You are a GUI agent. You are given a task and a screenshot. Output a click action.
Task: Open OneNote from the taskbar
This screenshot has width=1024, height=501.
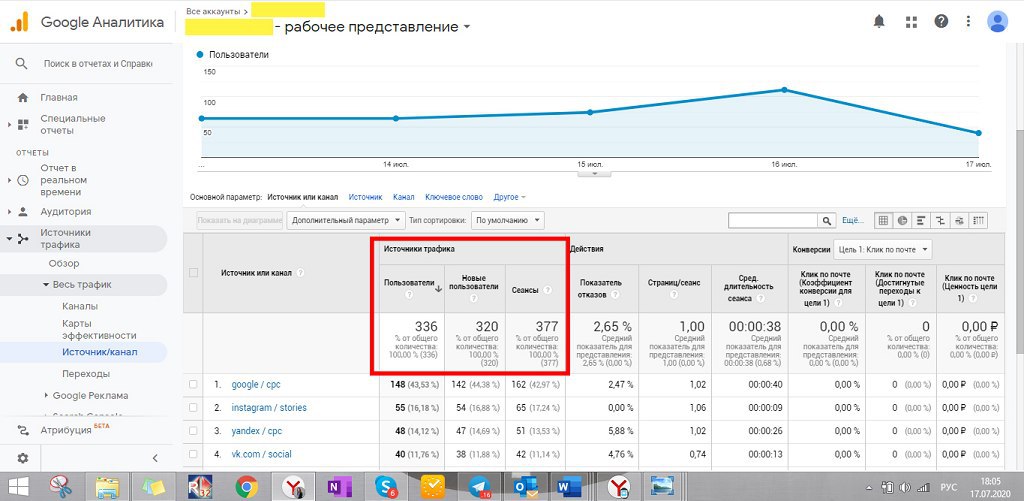pos(339,487)
